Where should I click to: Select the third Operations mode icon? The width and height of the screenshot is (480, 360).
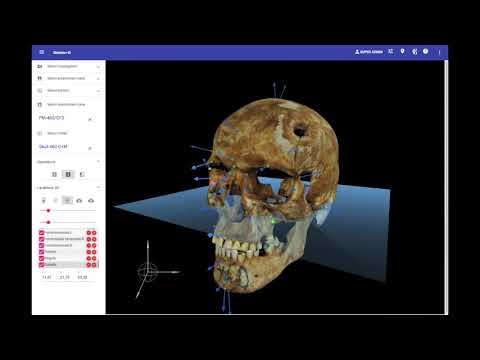click(x=82, y=174)
